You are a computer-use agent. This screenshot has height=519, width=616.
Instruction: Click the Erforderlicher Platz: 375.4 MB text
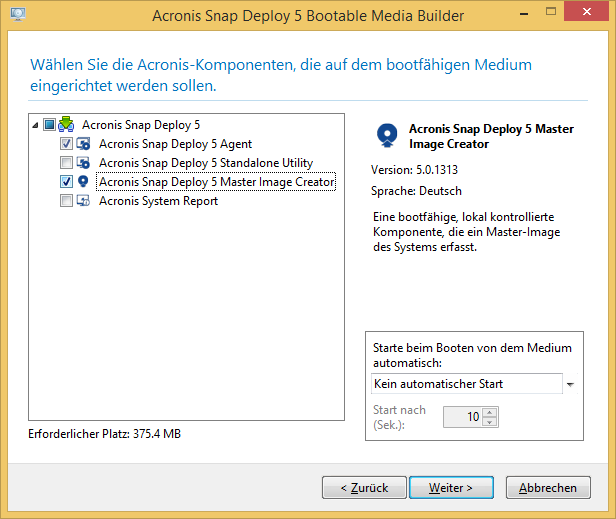click(104, 434)
